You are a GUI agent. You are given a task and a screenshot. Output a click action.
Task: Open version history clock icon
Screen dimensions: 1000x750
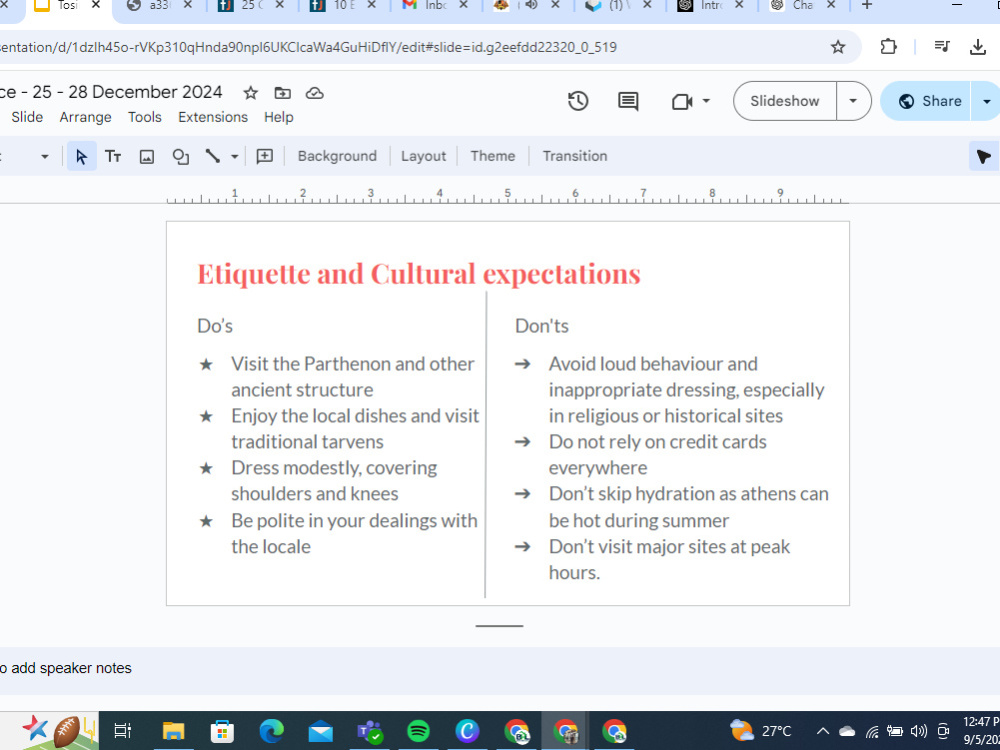(578, 101)
